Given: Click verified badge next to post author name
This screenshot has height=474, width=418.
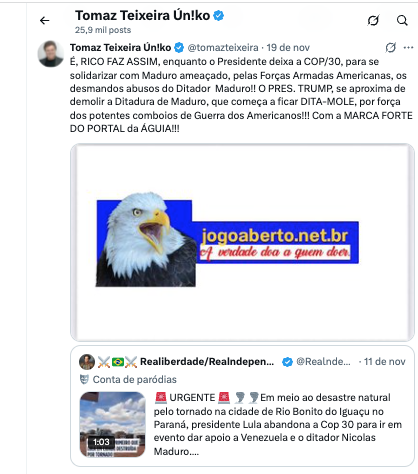Looking at the screenshot, I should 179,48.
